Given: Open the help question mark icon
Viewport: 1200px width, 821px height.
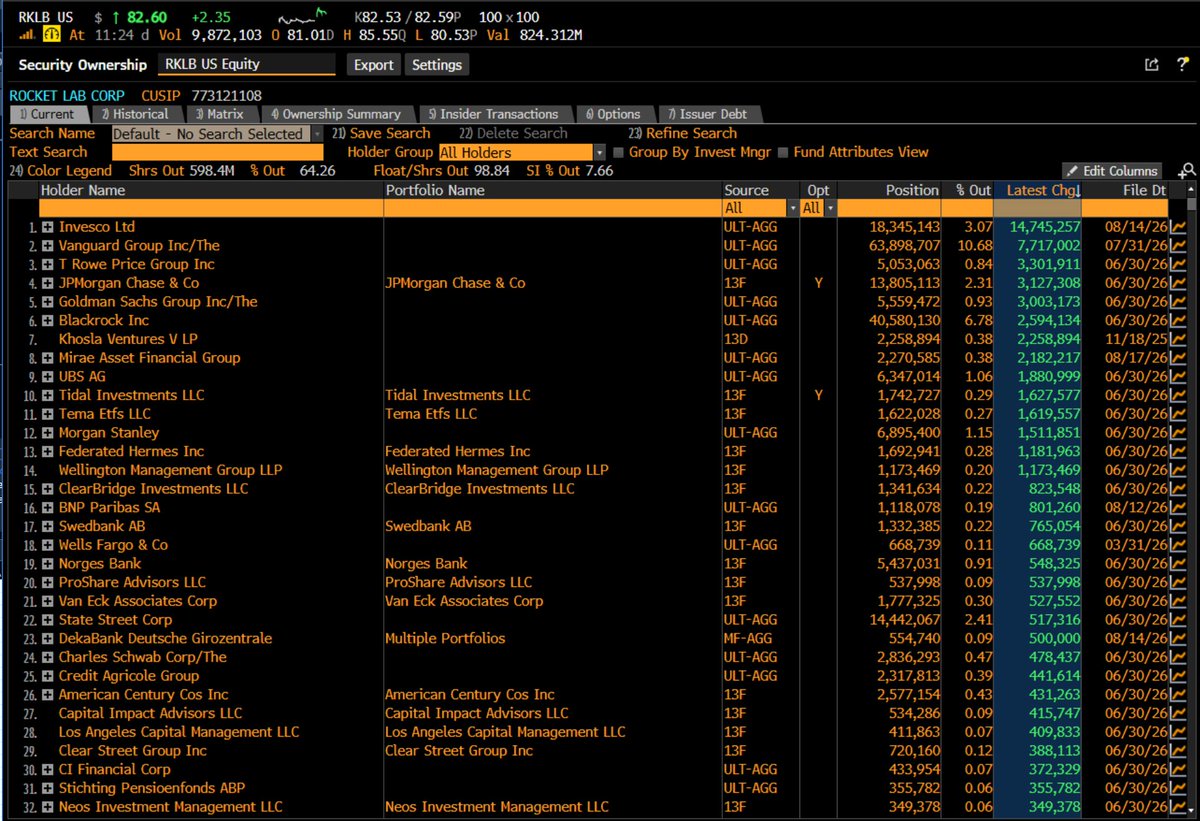Looking at the screenshot, I should pos(1181,64).
